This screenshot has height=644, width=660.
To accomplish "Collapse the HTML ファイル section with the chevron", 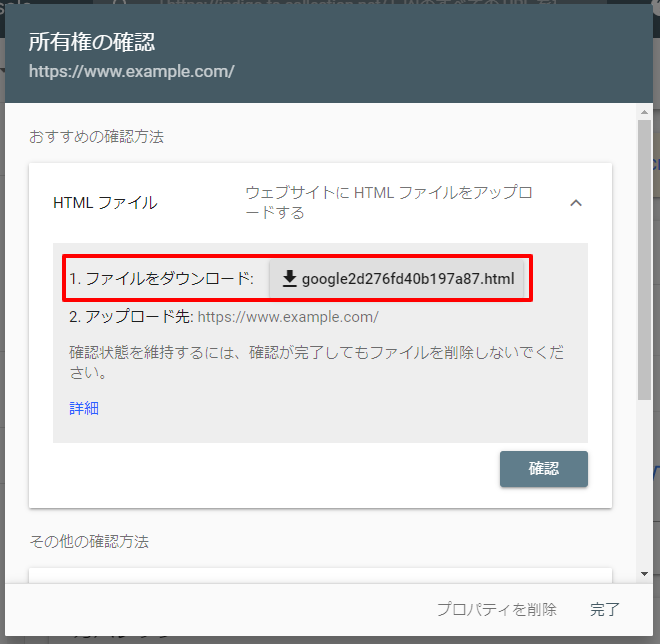I will [x=575, y=203].
